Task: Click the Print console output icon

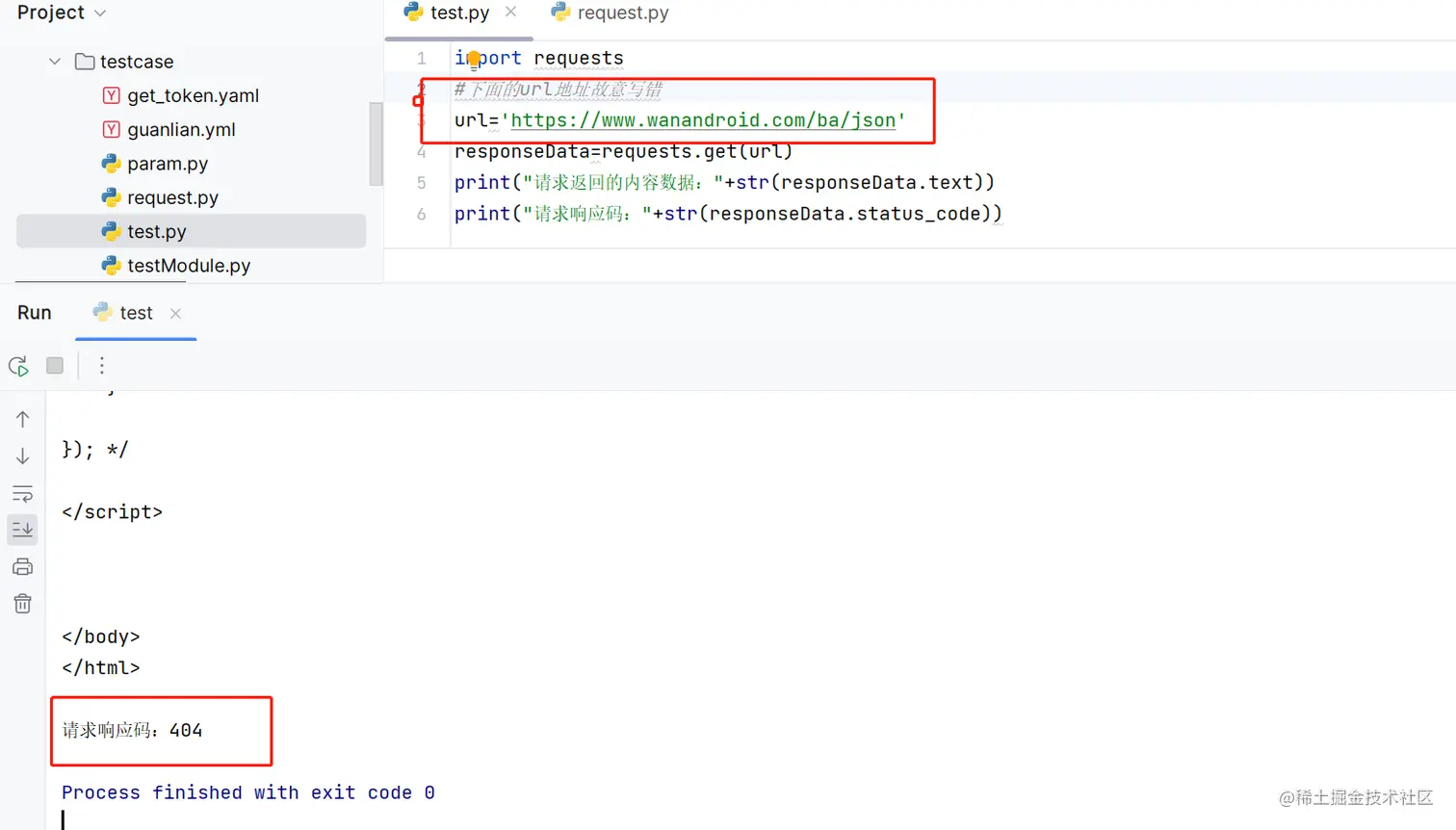Action: (x=23, y=566)
